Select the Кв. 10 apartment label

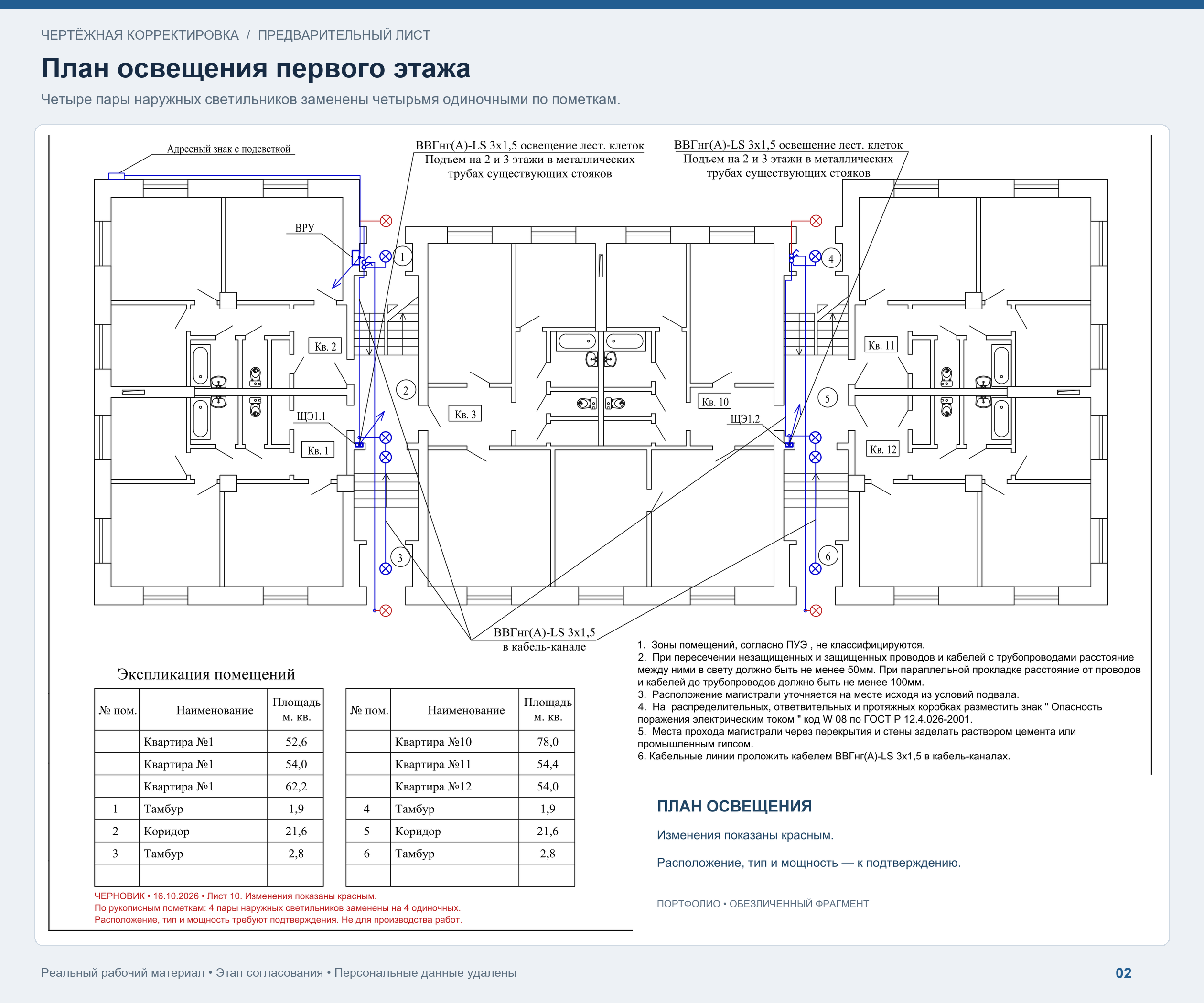pyautogui.click(x=715, y=402)
